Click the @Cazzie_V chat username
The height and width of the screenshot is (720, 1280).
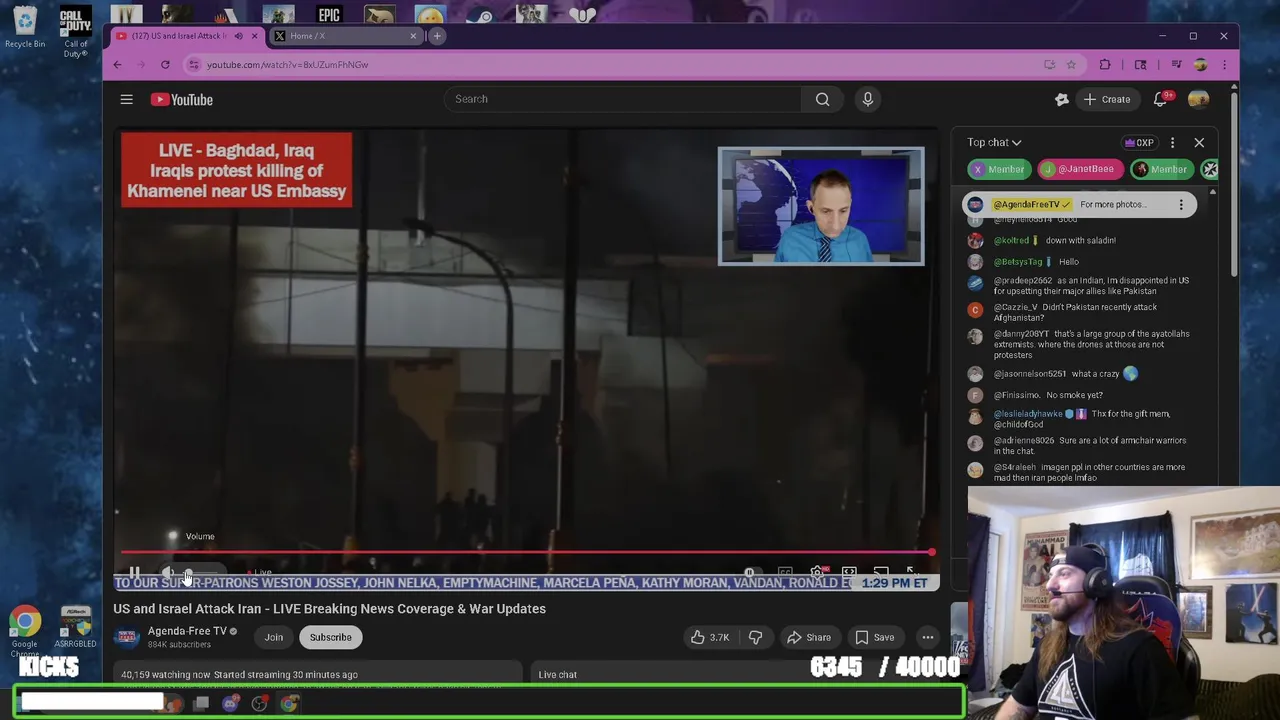click(x=1014, y=307)
